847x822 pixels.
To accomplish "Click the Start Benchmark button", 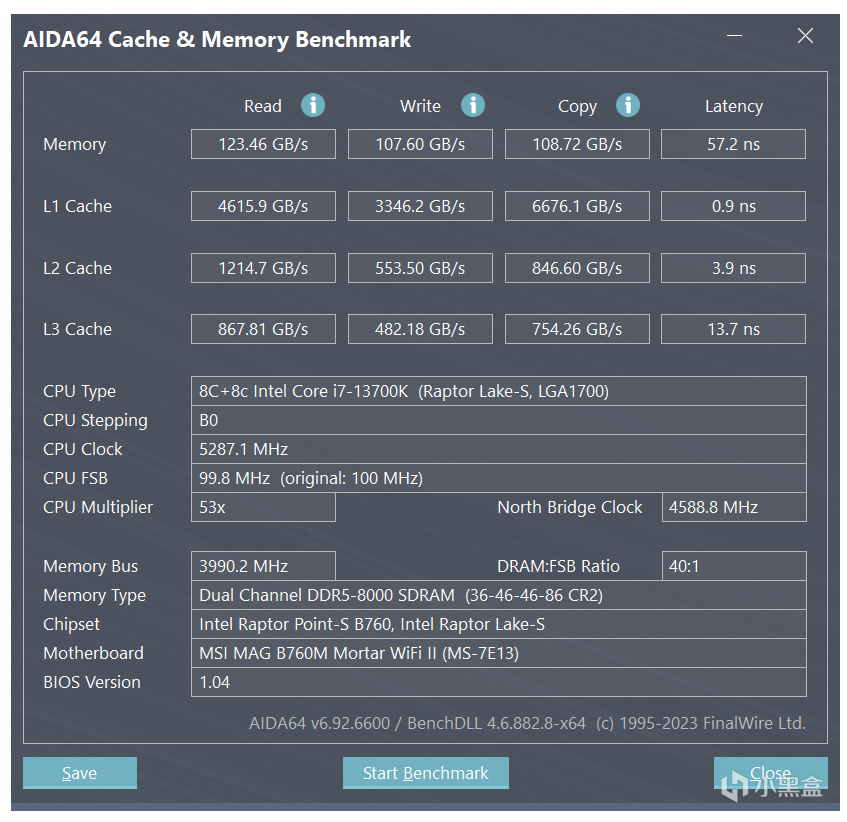I will tap(426, 772).
